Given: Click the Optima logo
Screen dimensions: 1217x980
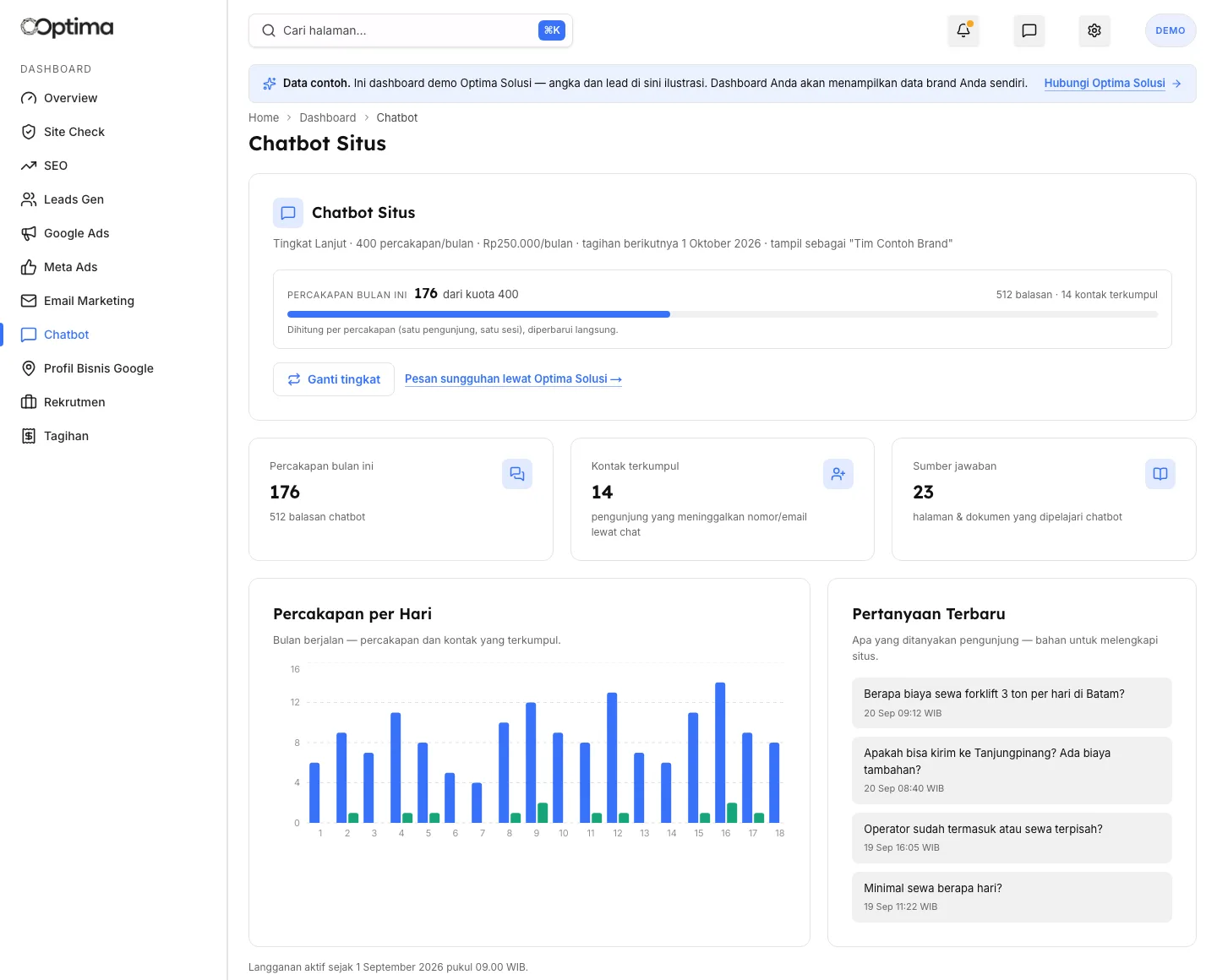Looking at the screenshot, I should click(67, 28).
